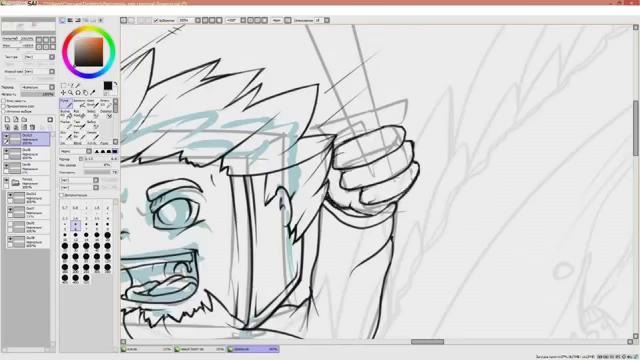This screenshot has height=360, width=640.
Task: Select the currently highlighted brush size preset
Action: [76, 225]
